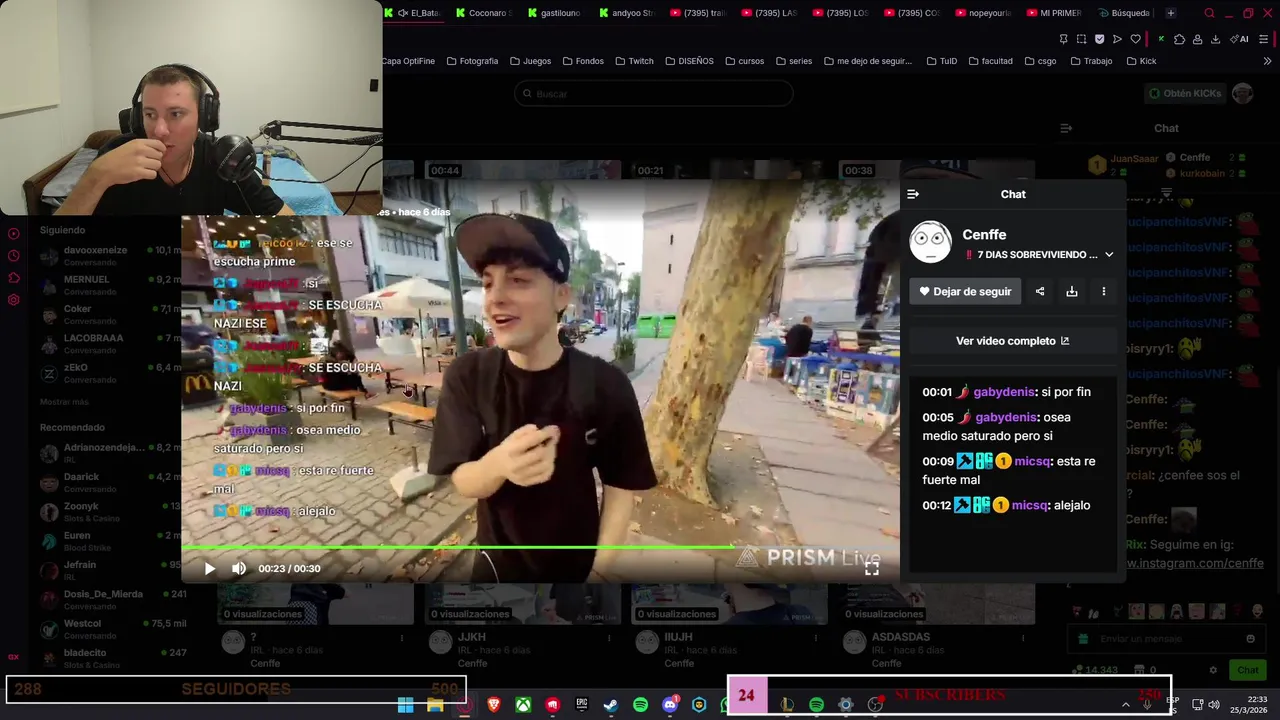Viewport: 1280px width, 720px height.
Task: Open Epic Games Launcher from the taskbar
Action: coord(582,705)
